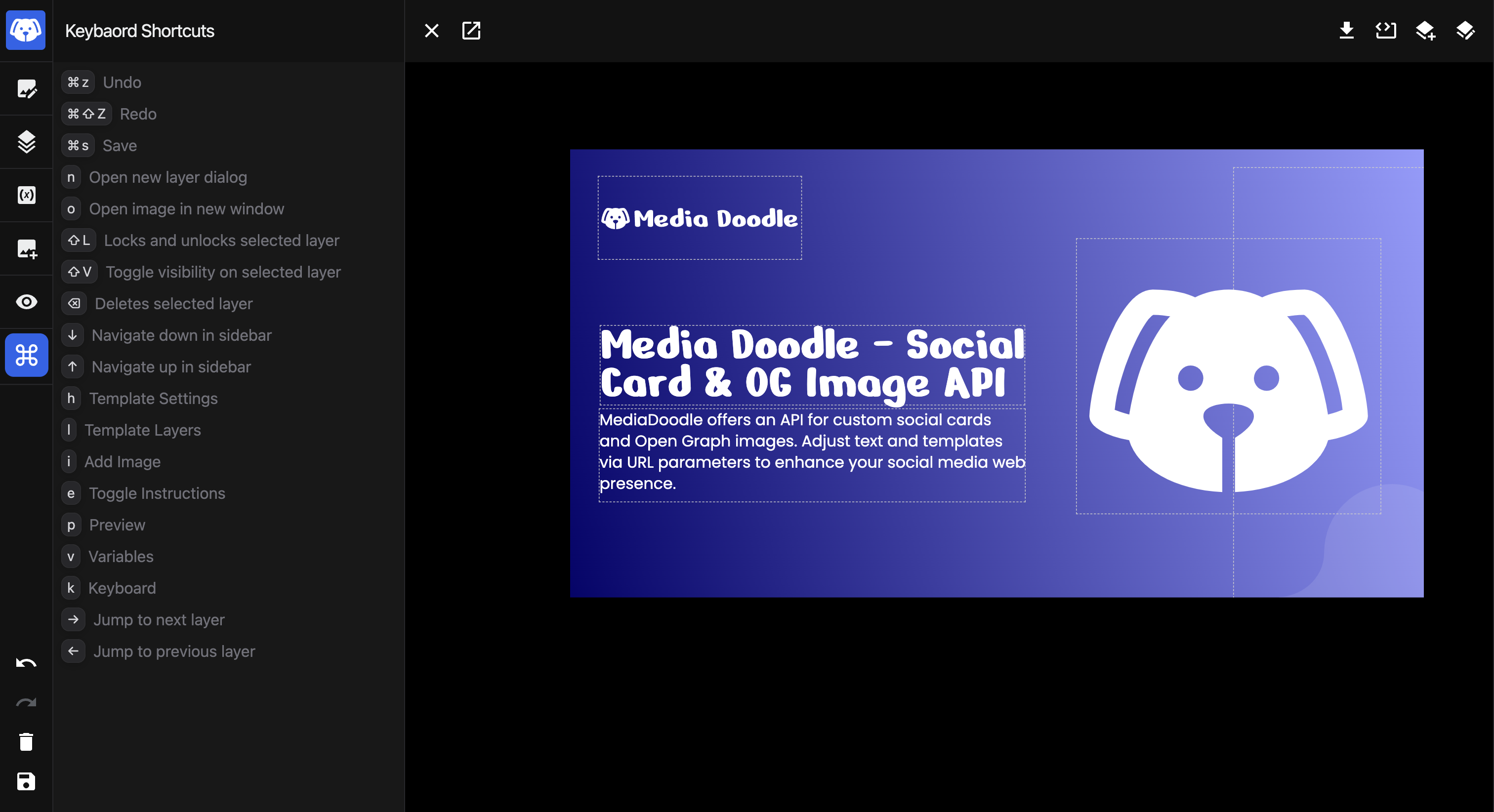Screen dimensions: 1494x812
Task: Click the backspace key icon for delete layer
Action: (74, 303)
